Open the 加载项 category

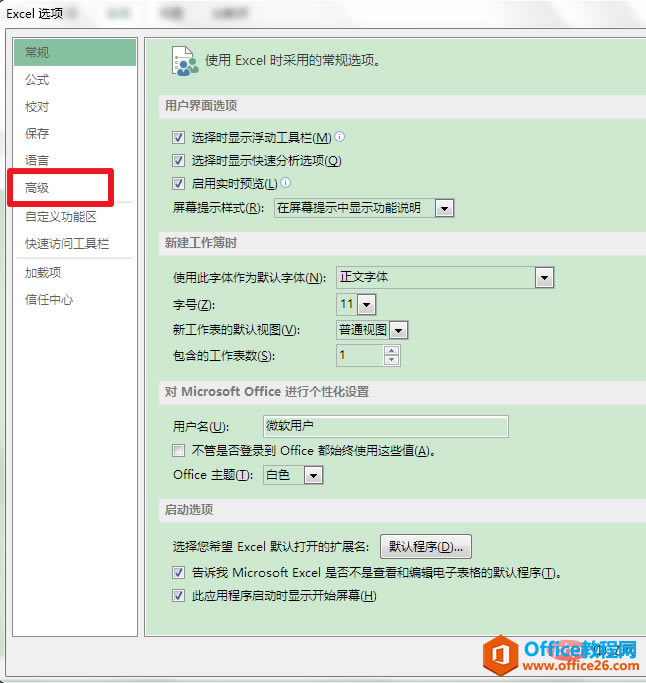(x=75, y=273)
